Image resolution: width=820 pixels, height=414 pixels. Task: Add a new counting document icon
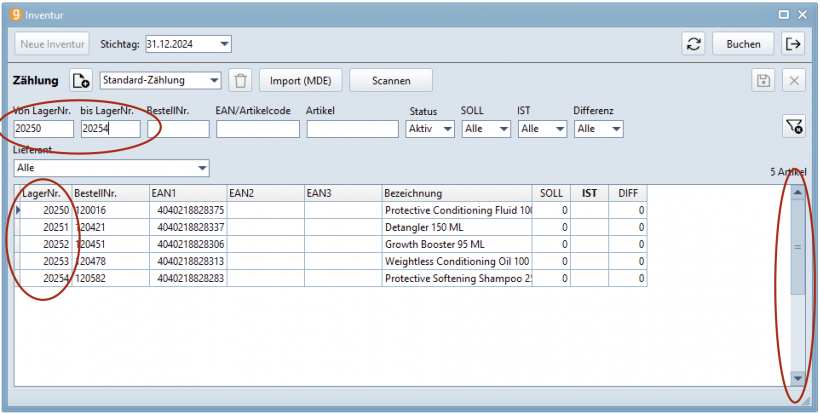coord(81,81)
